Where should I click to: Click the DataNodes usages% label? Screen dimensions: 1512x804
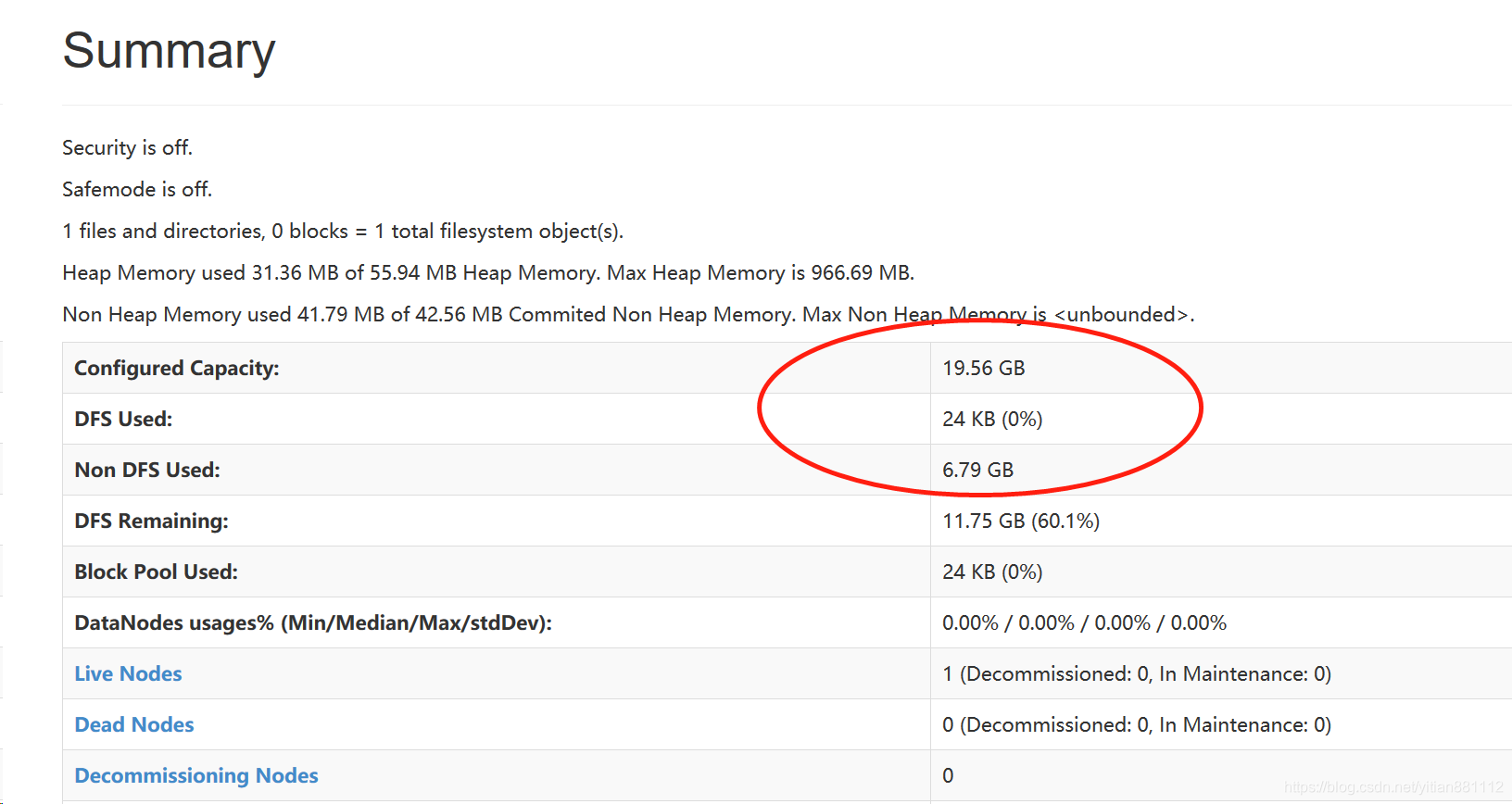[x=313, y=622]
